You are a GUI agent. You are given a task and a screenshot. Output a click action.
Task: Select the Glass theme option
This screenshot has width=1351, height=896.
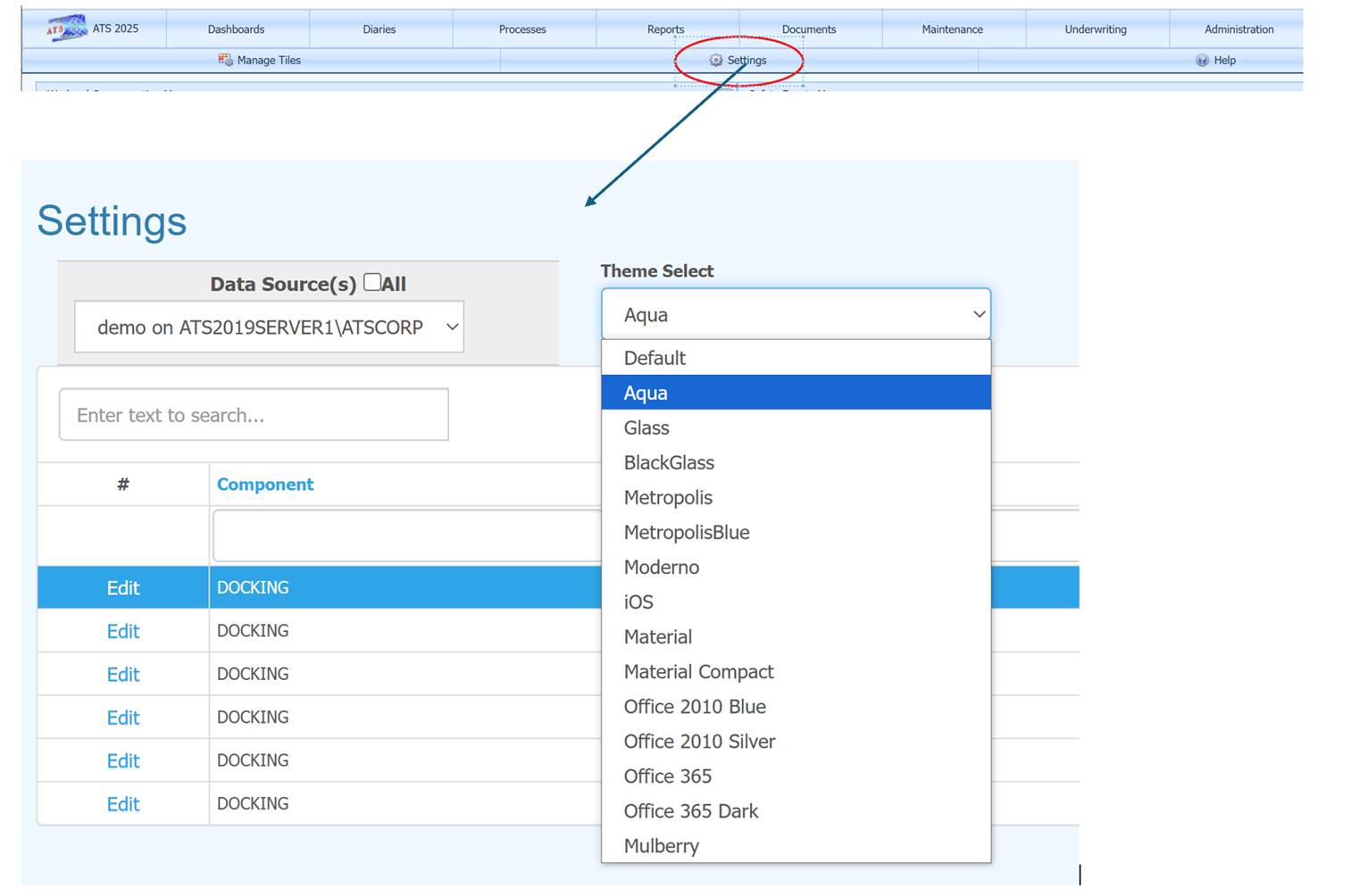pos(646,427)
